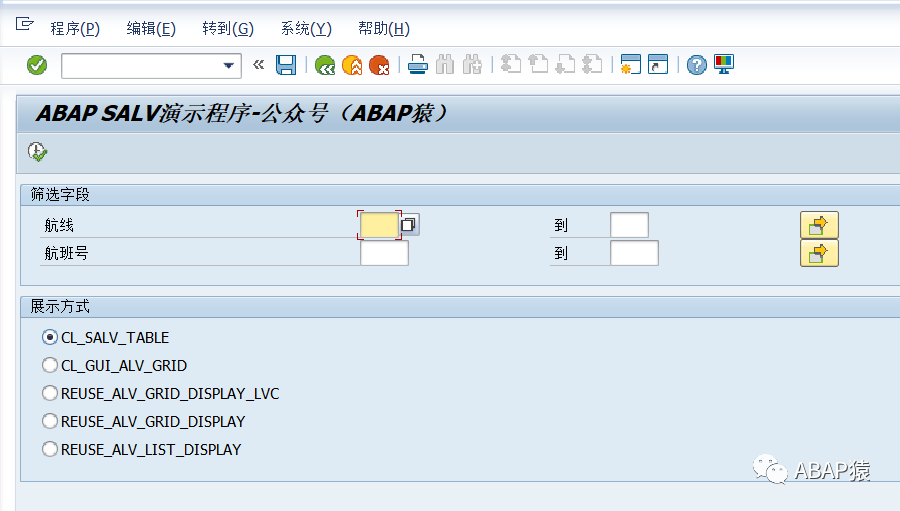Click the Save floppy disk icon

point(286,65)
